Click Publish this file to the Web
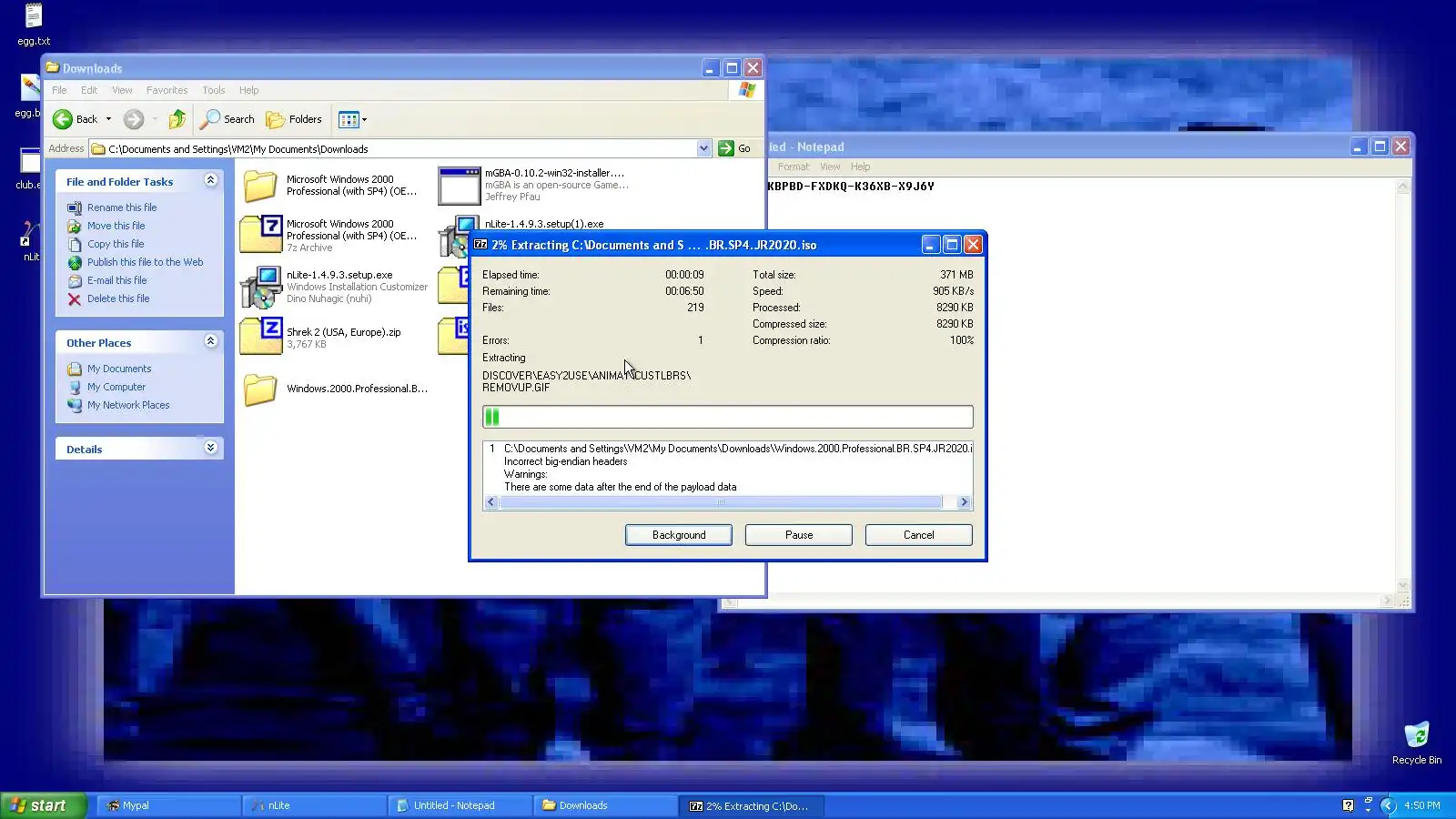1456x819 pixels. click(x=146, y=262)
